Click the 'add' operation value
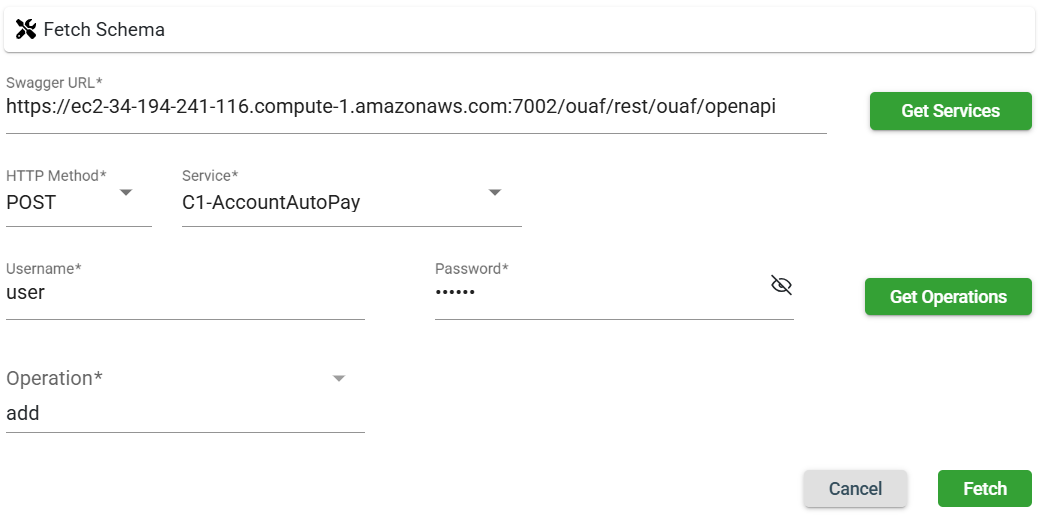Screen dimensions: 1038x517 pyautogui.click(x=23, y=413)
